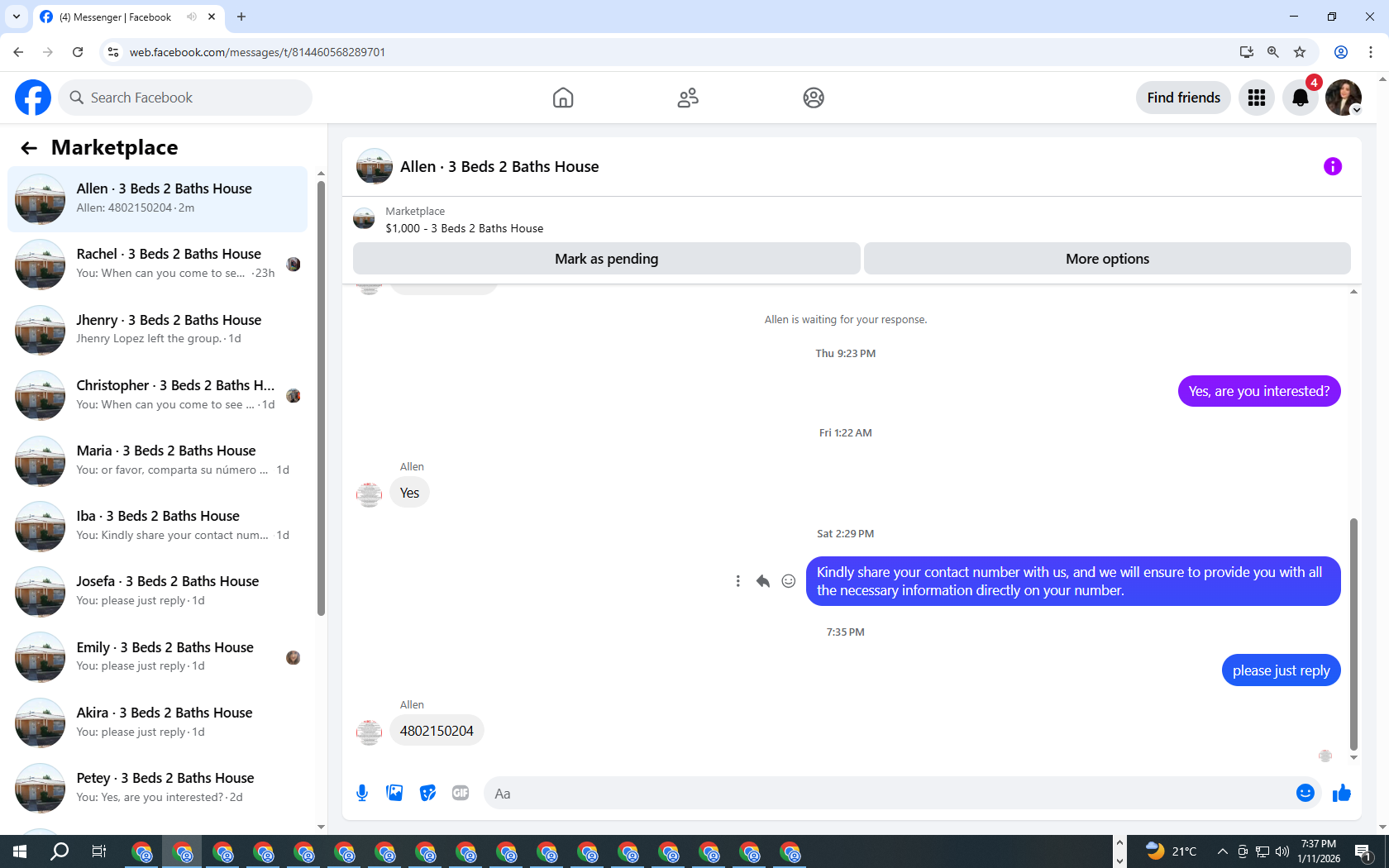
Task: Click the Find friends button
Action: tap(1183, 98)
